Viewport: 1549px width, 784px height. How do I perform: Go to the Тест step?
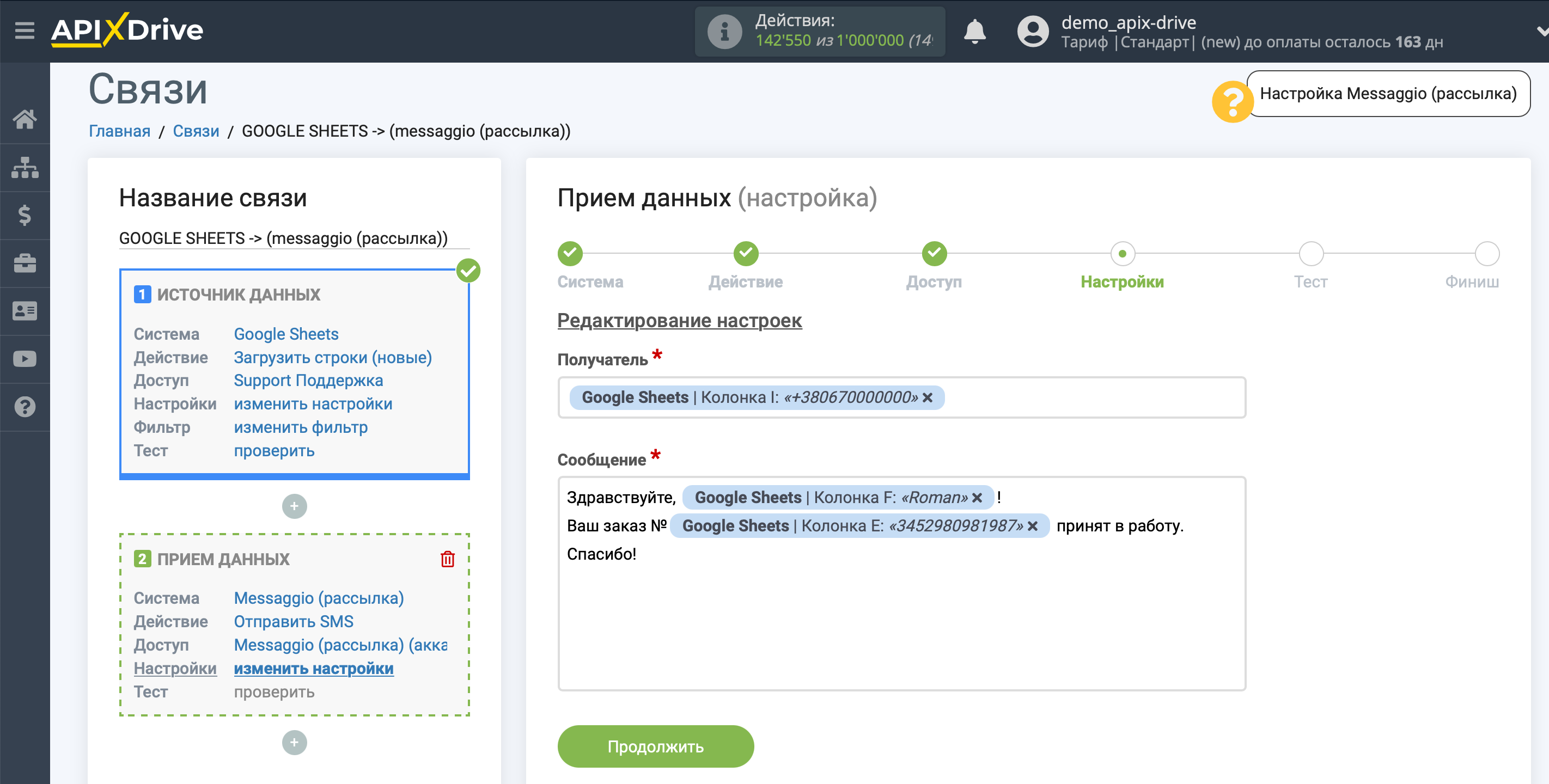pyautogui.click(x=1311, y=254)
